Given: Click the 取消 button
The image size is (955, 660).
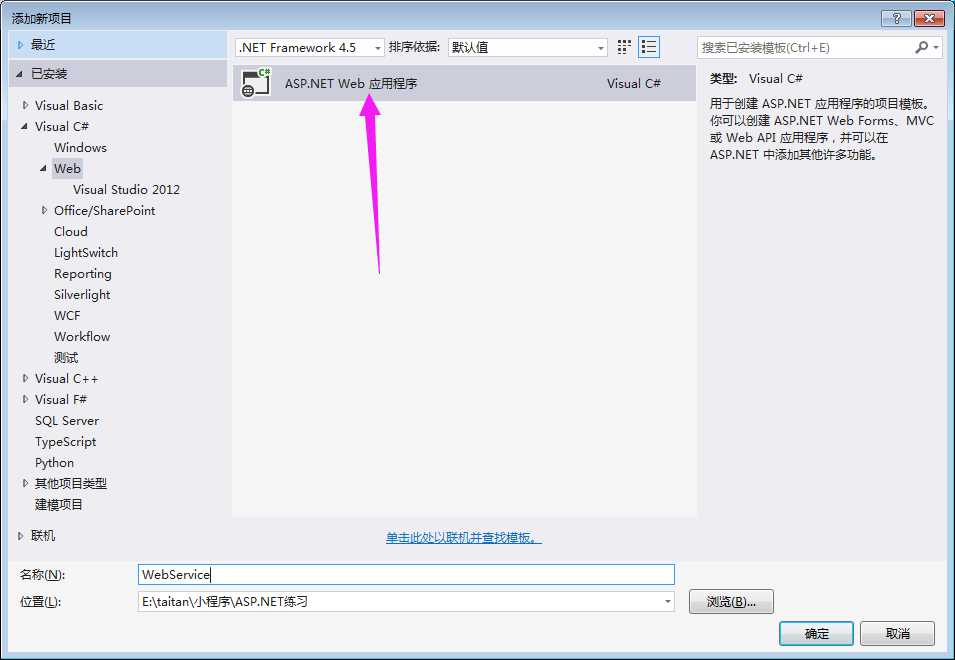Looking at the screenshot, I should (897, 634).
